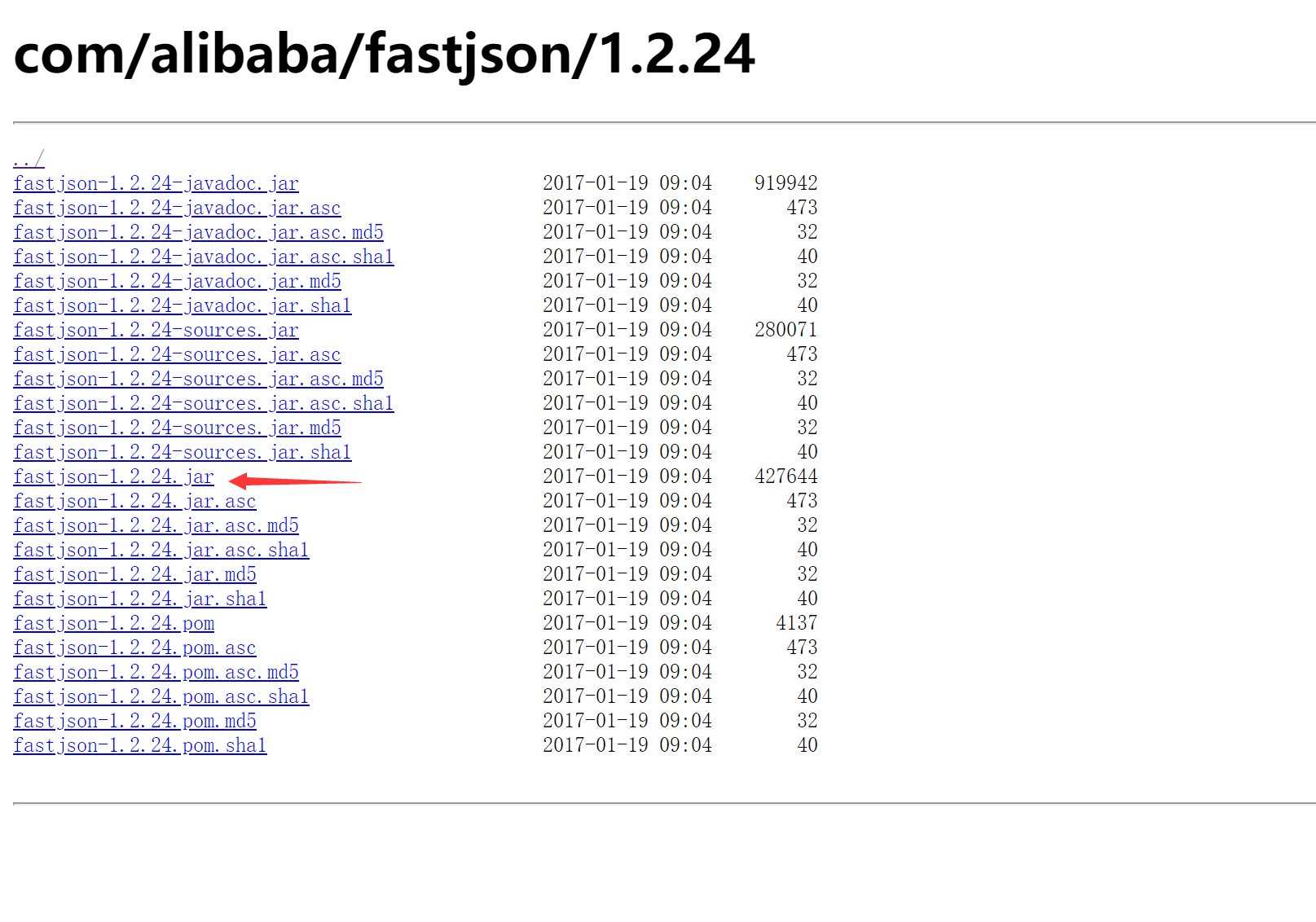
Task: Open fastjson-1.2.24-javadoc.jar.asc.sha1 link
Action: click(204, 257)
